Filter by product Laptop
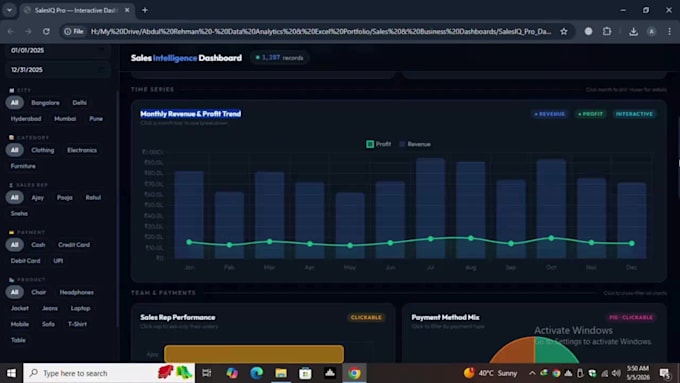 (80, 308)
